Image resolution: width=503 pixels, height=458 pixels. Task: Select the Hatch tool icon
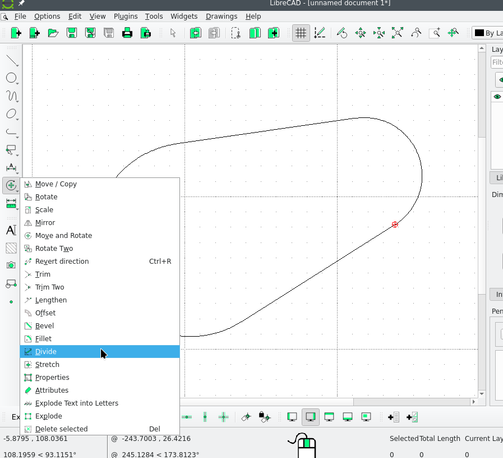pyautogui.click(x=11, y=248)
